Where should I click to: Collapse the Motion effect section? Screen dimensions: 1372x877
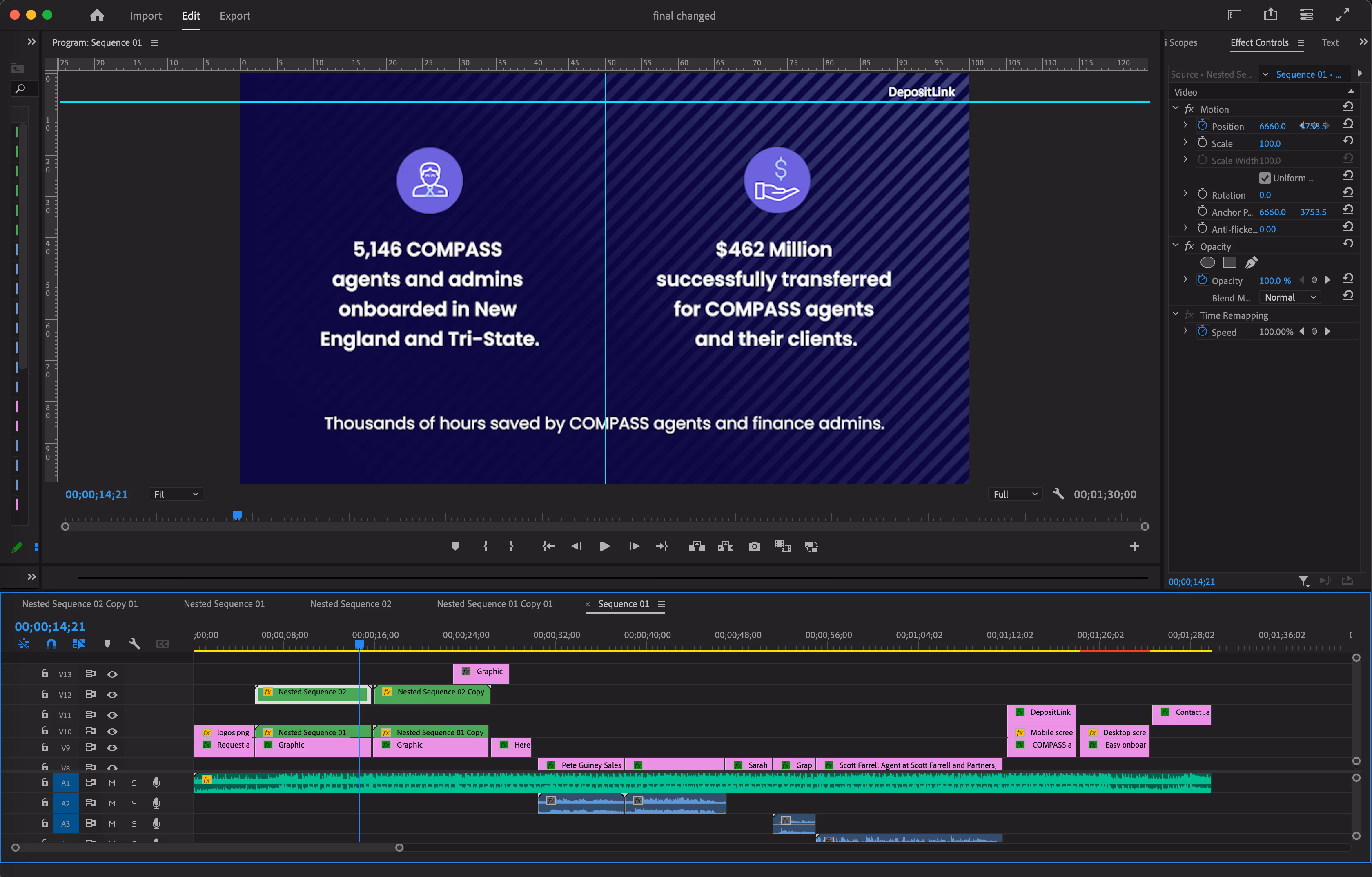click(1176, 108)
